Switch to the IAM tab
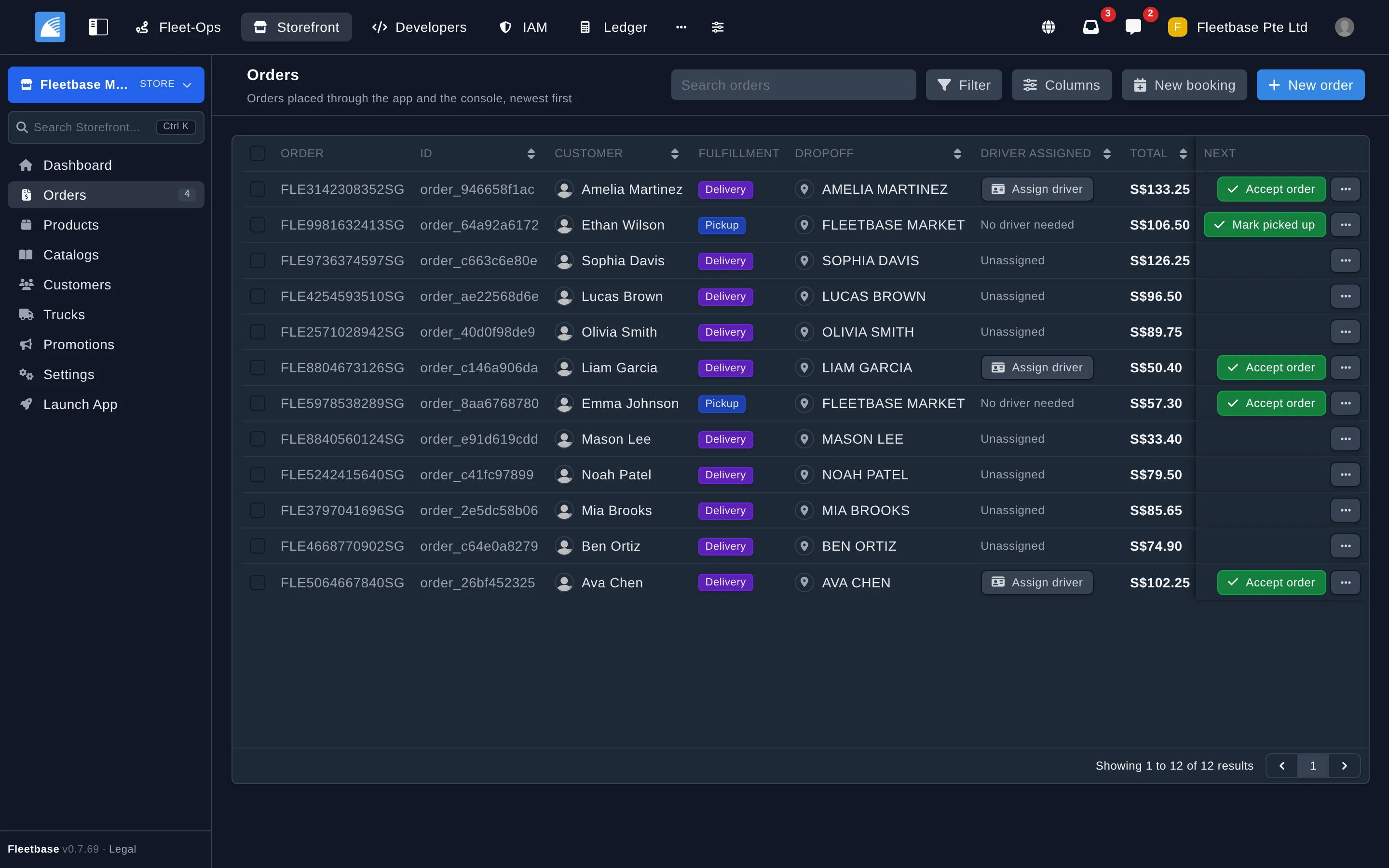The width and height of the screenshot is (1389, 868). 523,27
